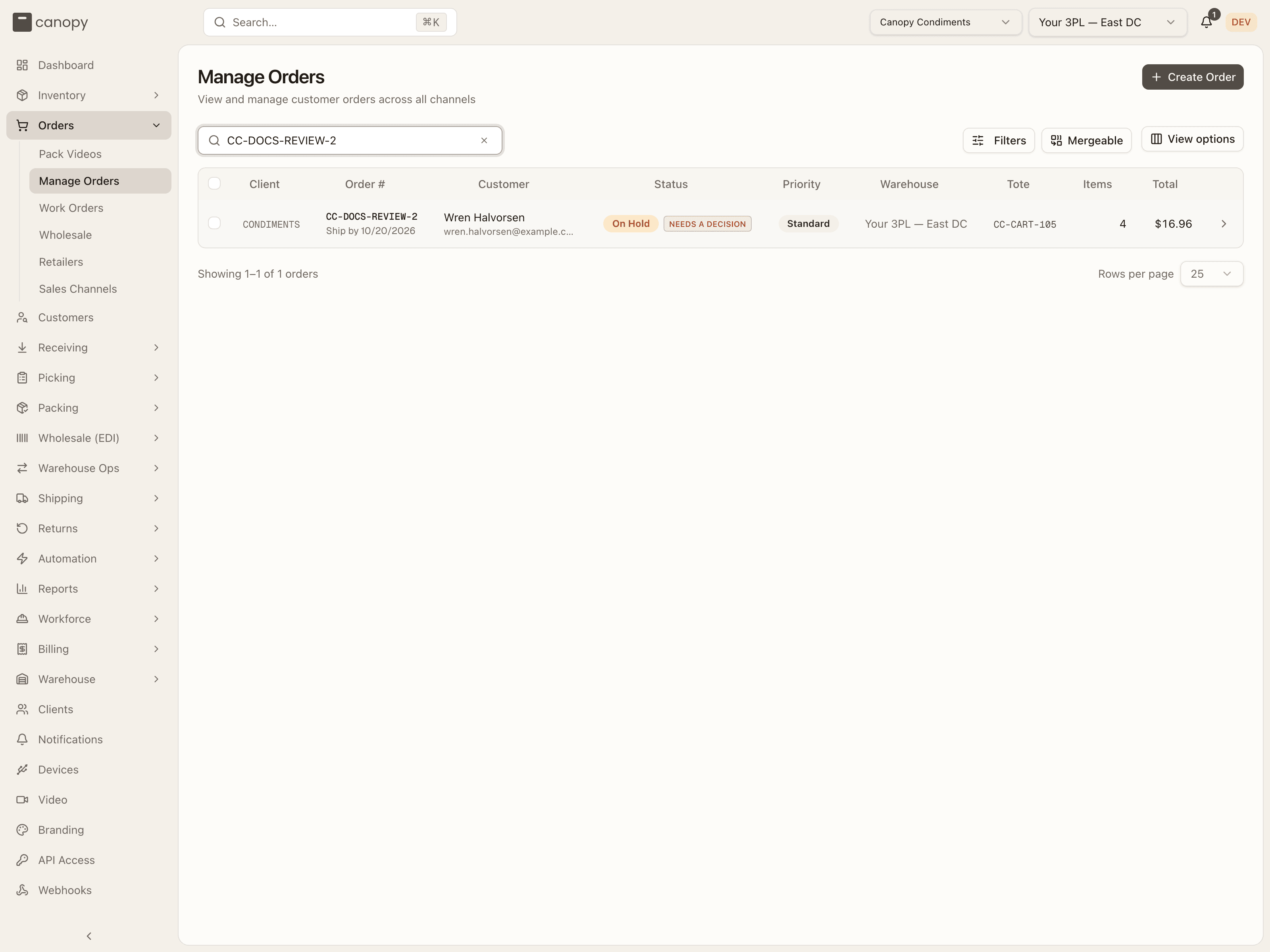Click the Webhooks icon in sidebar

coord(22,890)
